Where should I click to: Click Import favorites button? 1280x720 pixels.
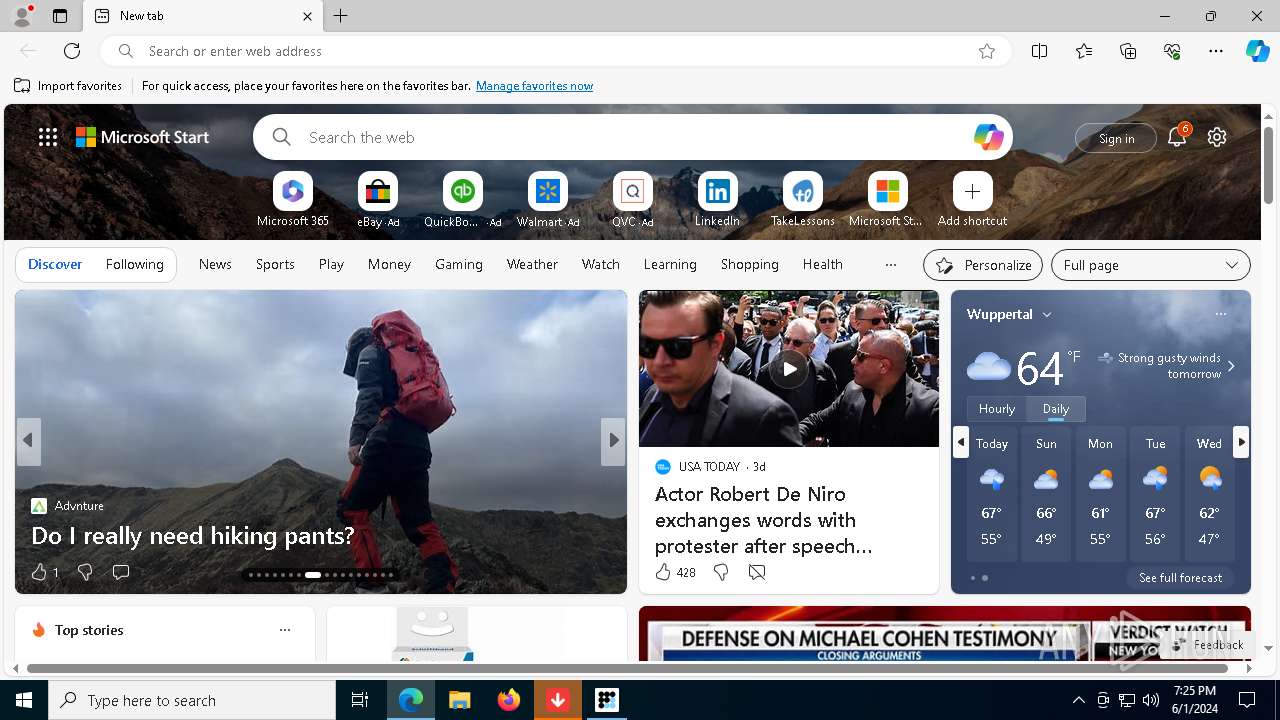[x=68, y=86]
